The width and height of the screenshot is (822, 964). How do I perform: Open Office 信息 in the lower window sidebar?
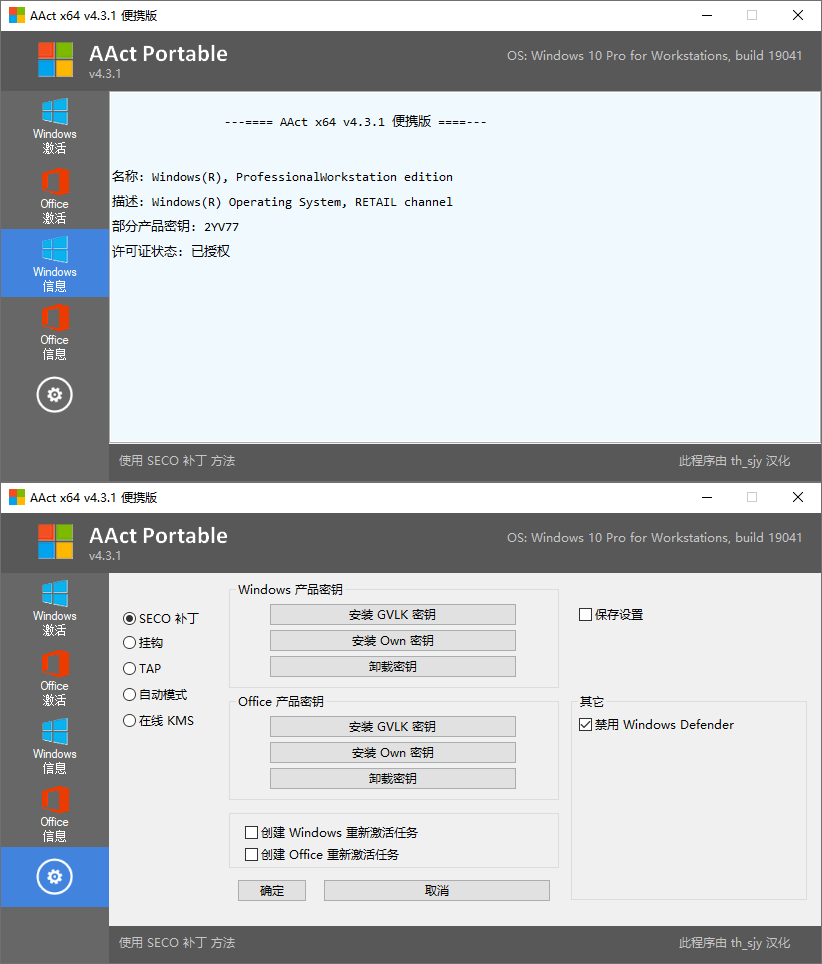[55, 815]
